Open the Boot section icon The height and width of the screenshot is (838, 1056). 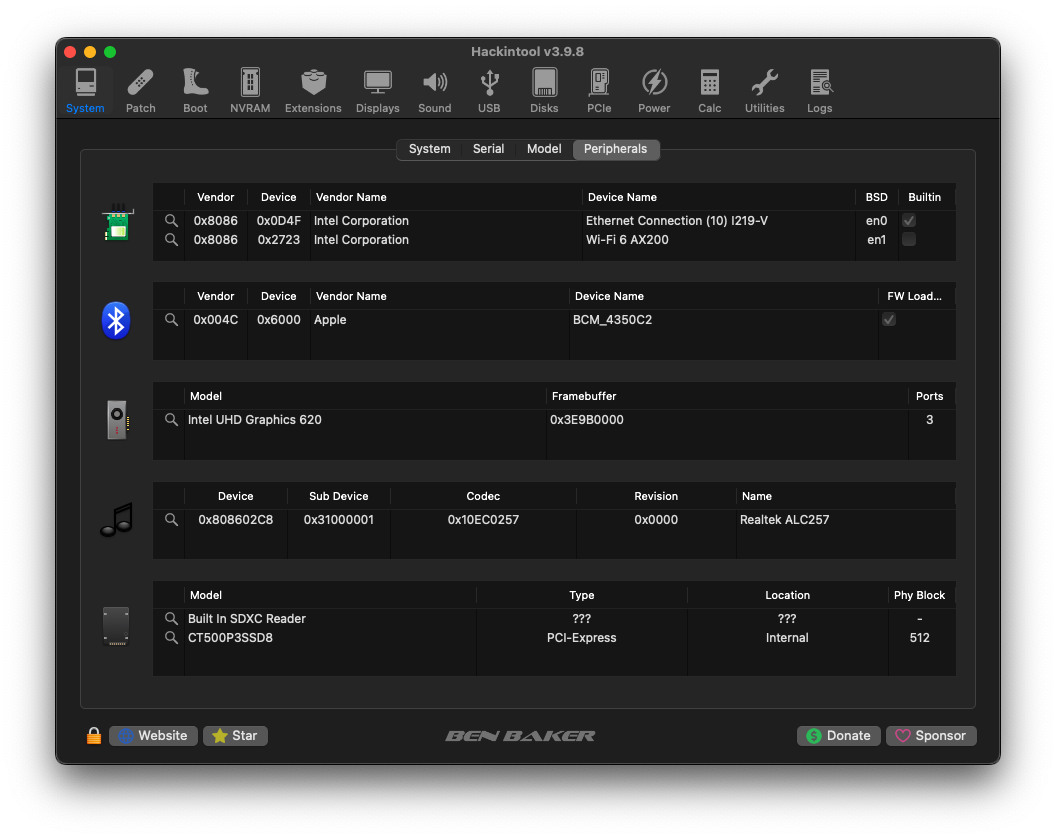(195, 90)
